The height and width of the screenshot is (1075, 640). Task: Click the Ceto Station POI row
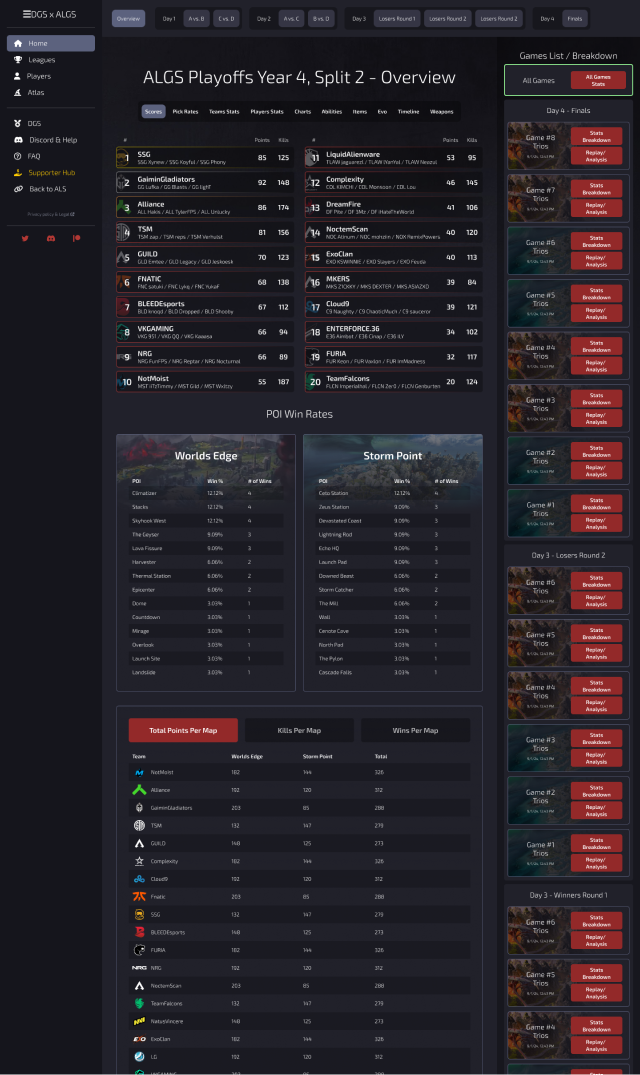[393, 493]
